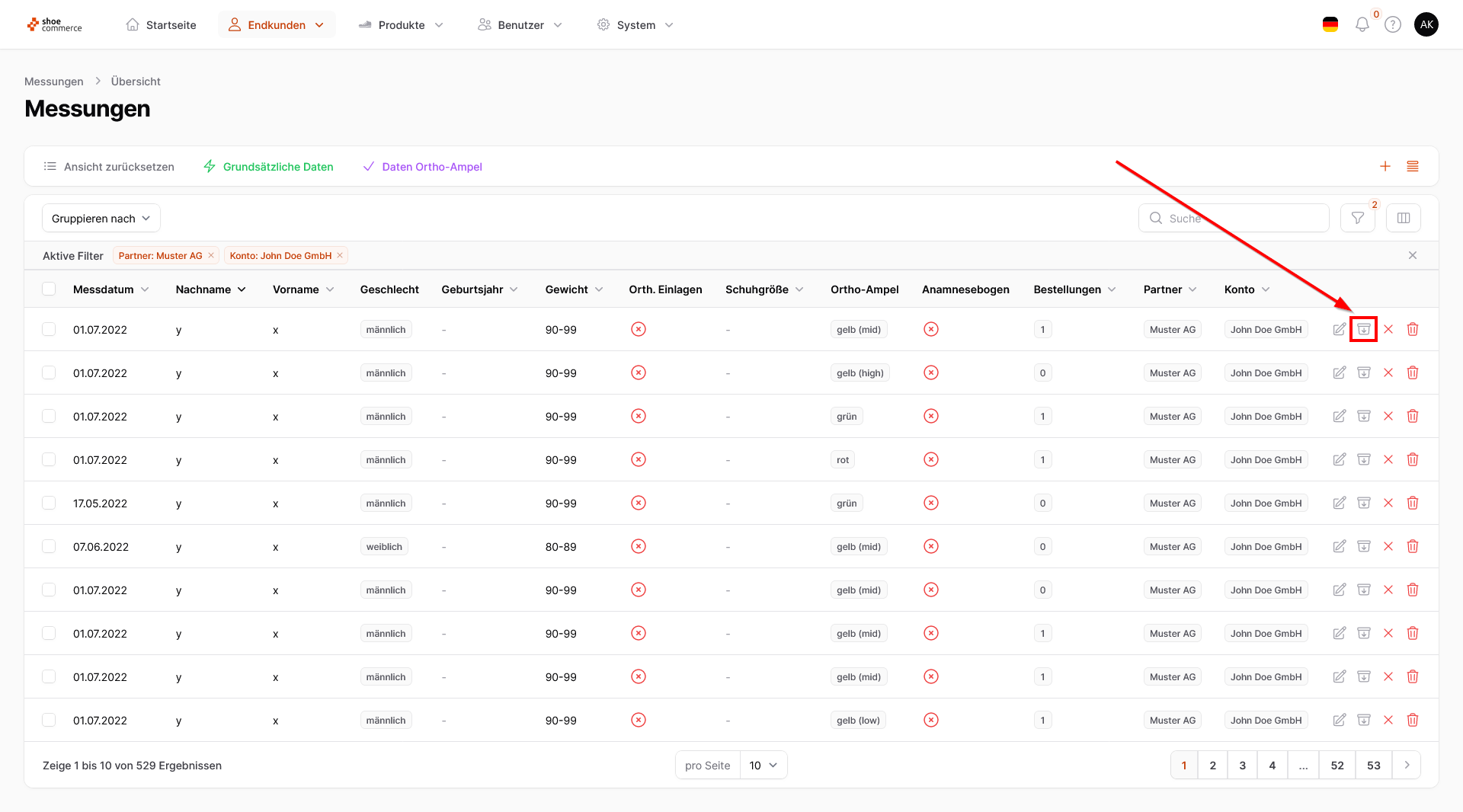Select the checkbox for the 07.06.2022 row
Viewport: 1463px width, 812px height.
point(49,546)
